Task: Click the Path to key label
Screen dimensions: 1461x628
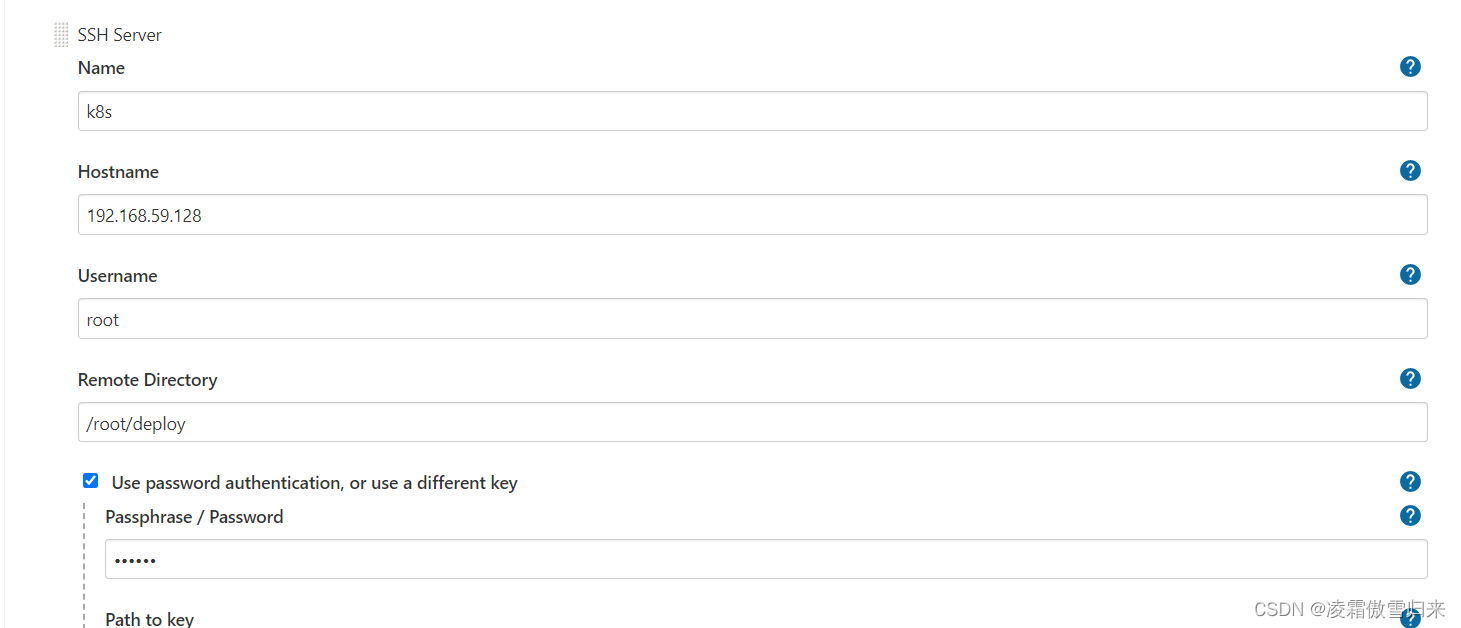Action: pyautogui.click(x=149, y=619)
